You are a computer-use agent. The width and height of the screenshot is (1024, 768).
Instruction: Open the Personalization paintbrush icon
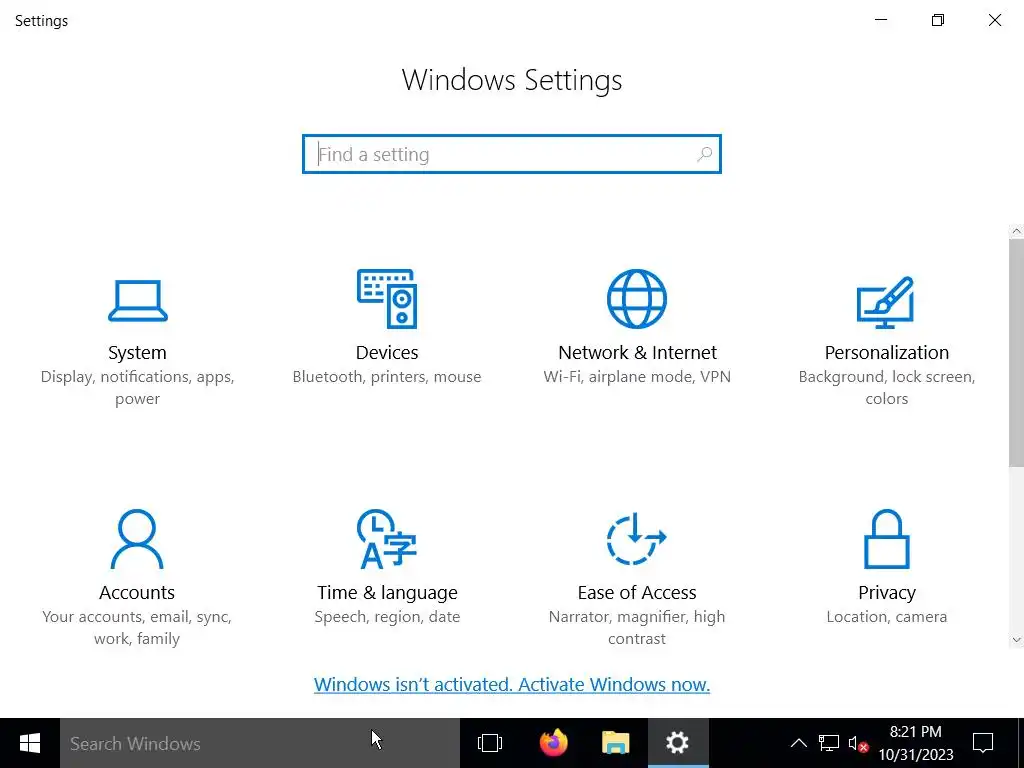pyautogui.click(x=886, y=302)
